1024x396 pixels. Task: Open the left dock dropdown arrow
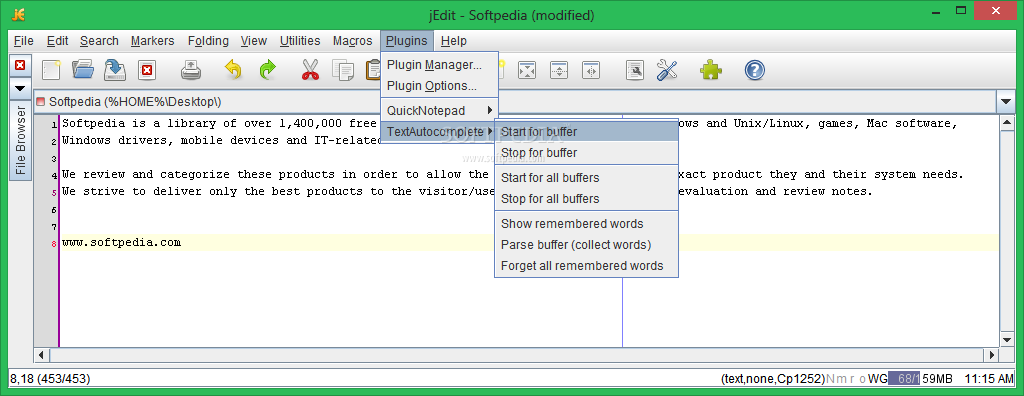click(20, 88)
